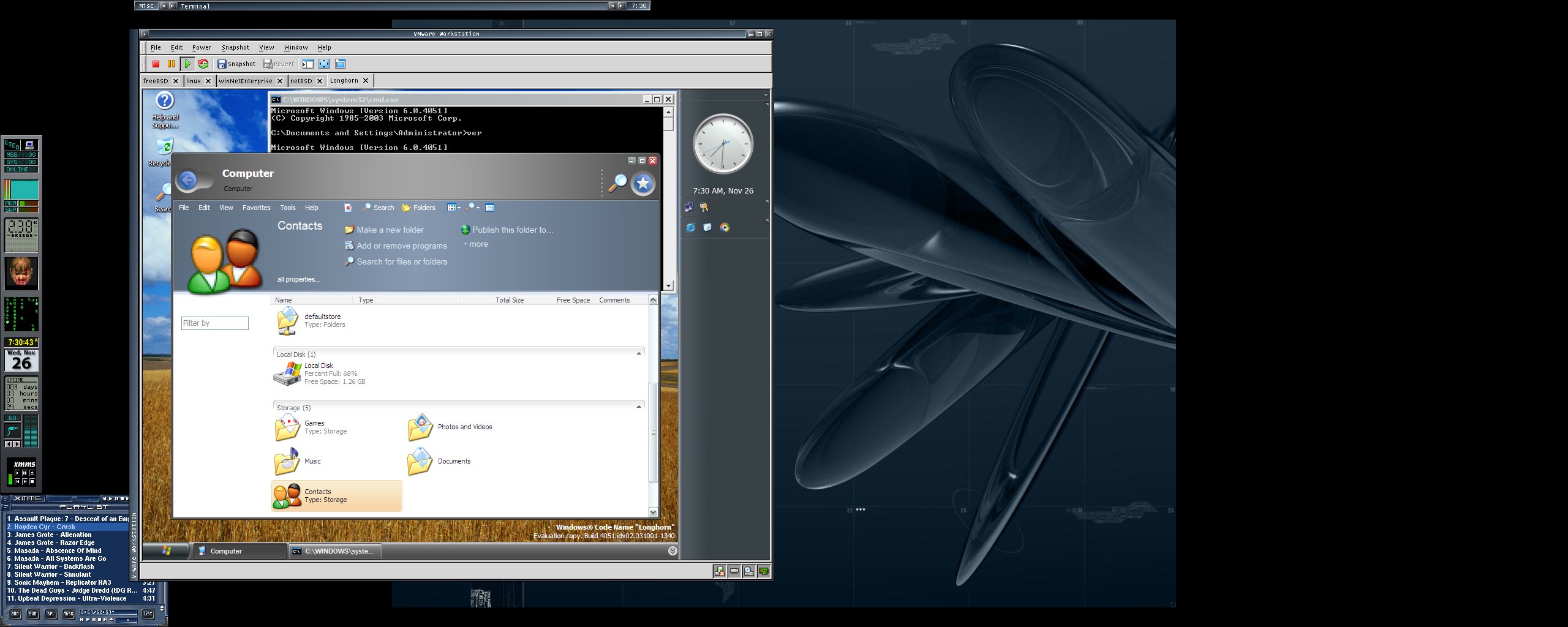
Task: Sort by the Total Size column header
Action: 509,300
